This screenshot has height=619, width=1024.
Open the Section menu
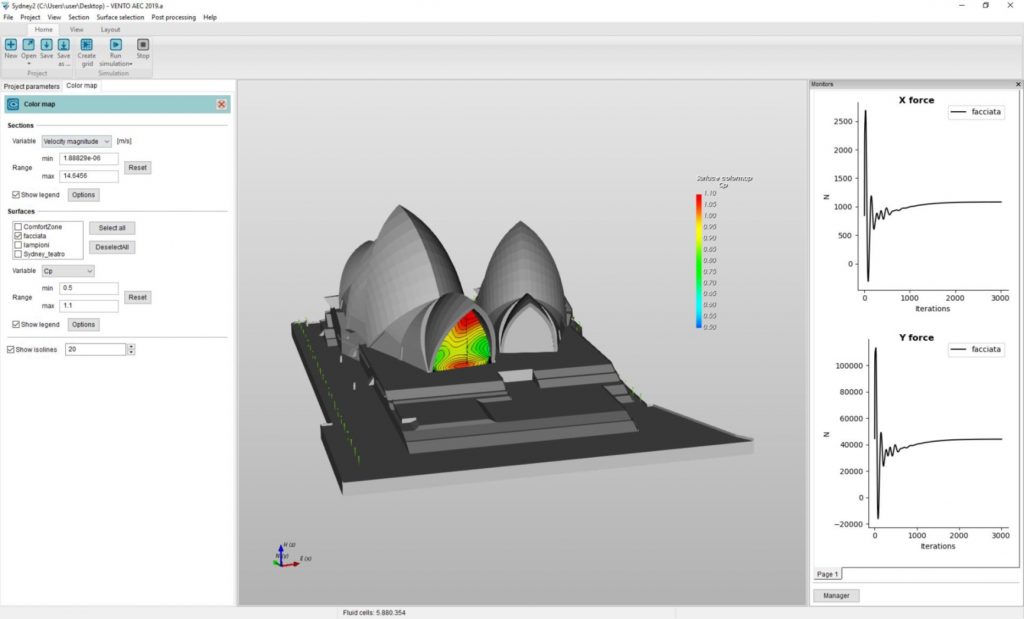pyautogui.click(x=78, y=18)
